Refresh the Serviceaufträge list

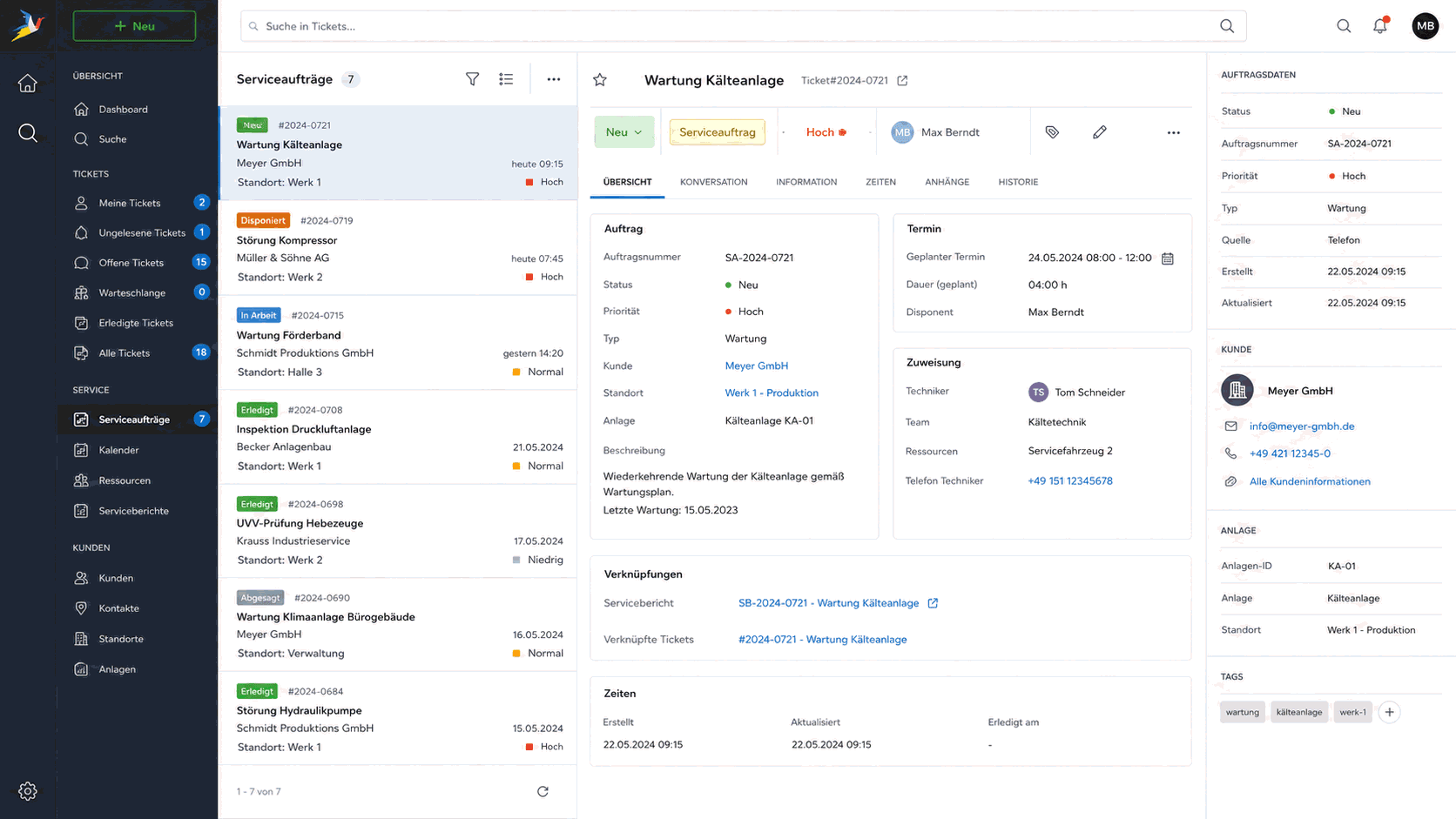pos(543,791)
